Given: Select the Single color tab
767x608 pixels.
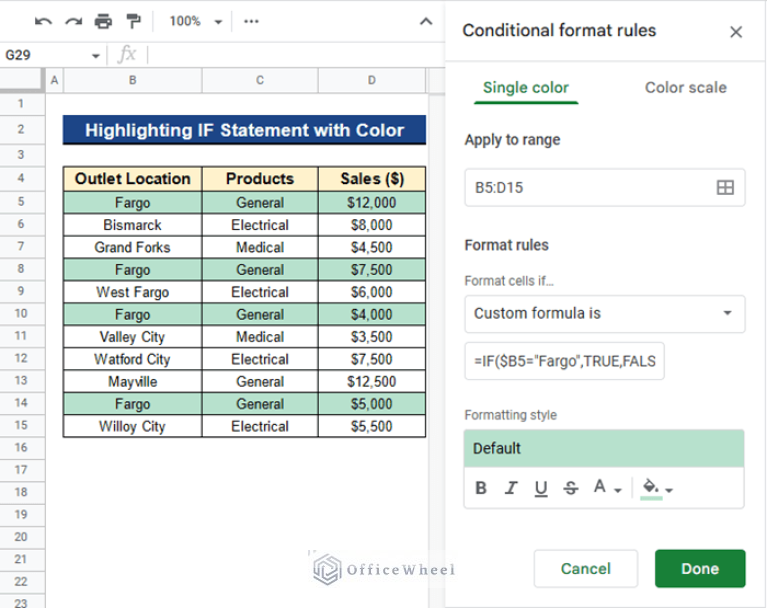Looking at the screenshot, I should pyautogui.click(x=526, y=88).
